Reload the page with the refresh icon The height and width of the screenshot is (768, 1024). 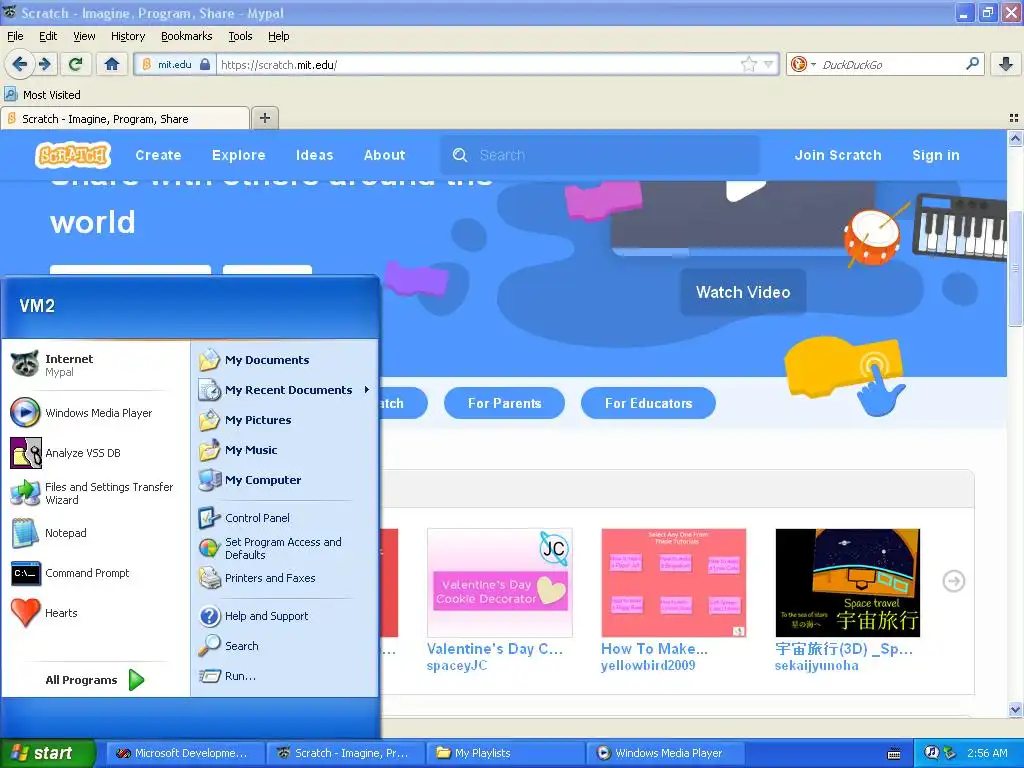(76, 64)
